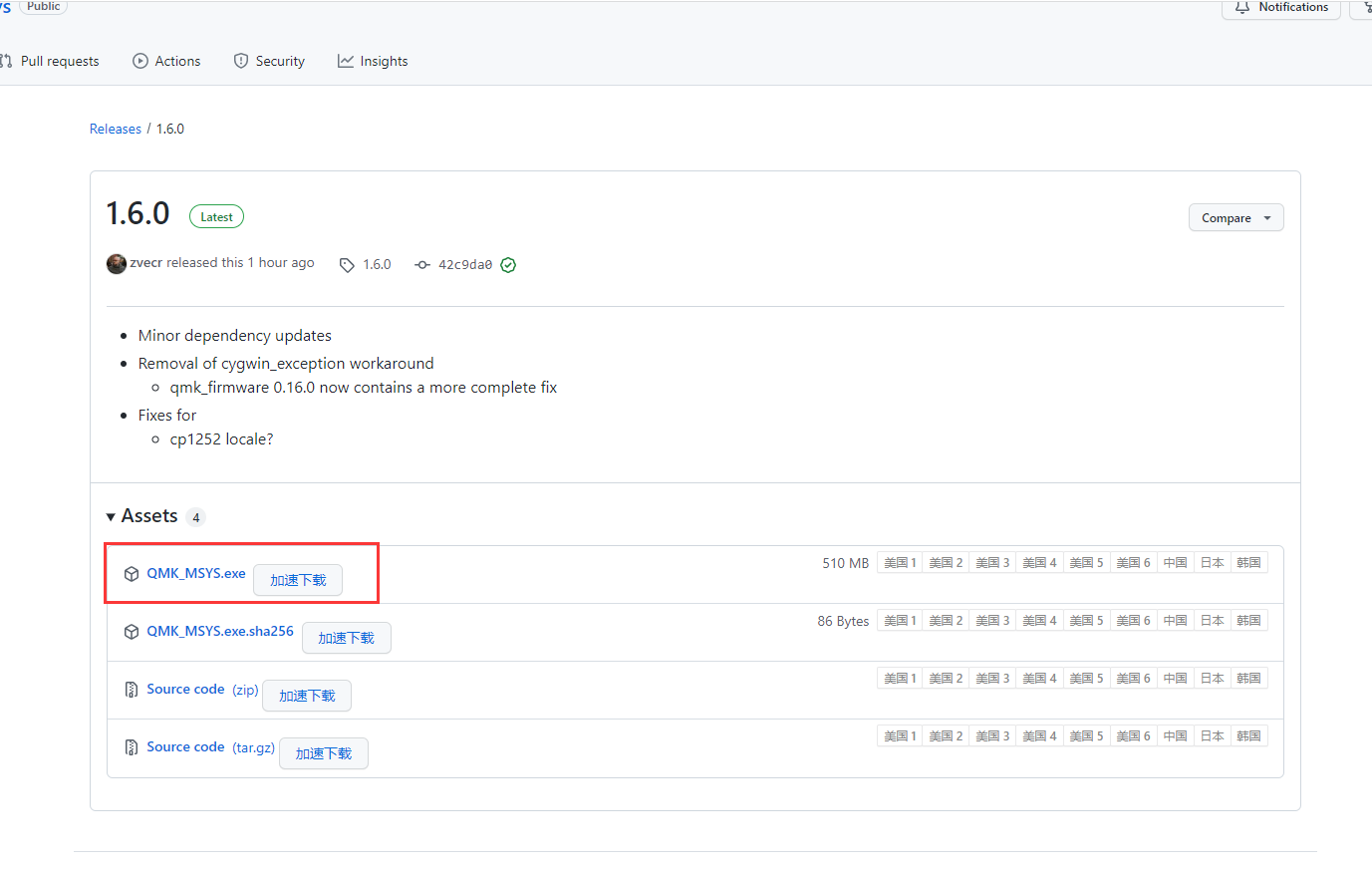Click package icon beside QMK_MSYS.exe

click(x=132, y=574)
